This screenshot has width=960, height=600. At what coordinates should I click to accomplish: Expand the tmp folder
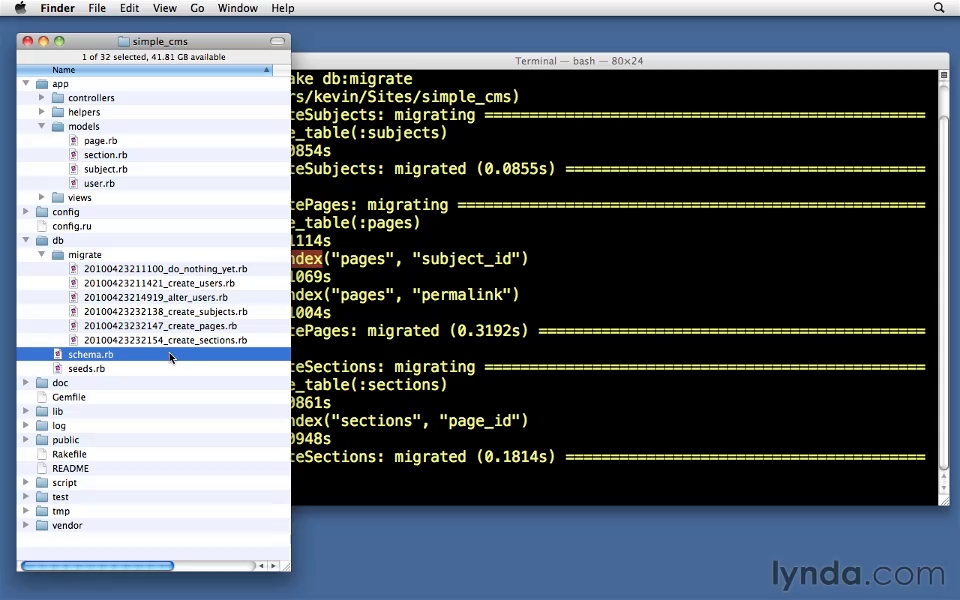[26, 511]
